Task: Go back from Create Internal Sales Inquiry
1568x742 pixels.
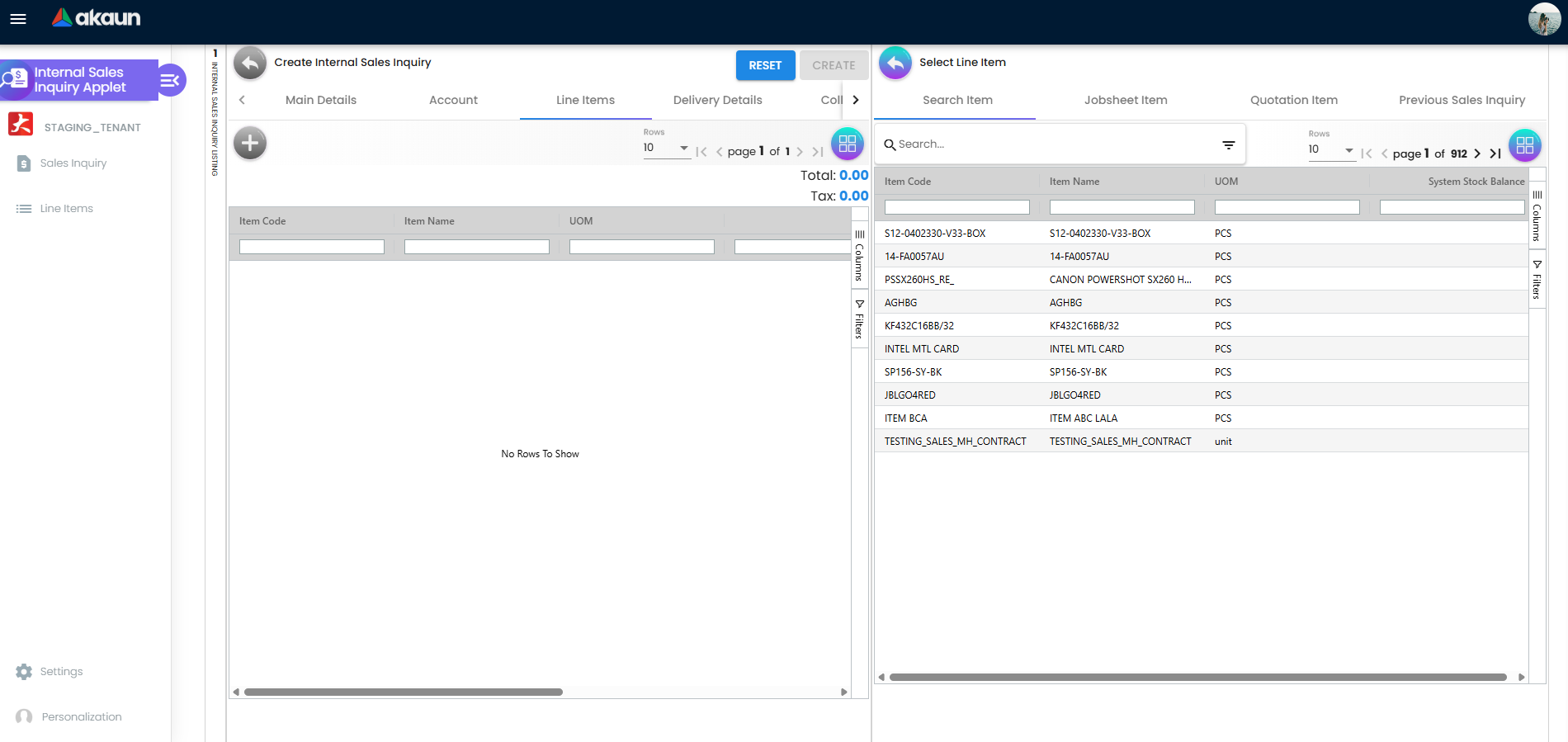Action: pos(250,63)
